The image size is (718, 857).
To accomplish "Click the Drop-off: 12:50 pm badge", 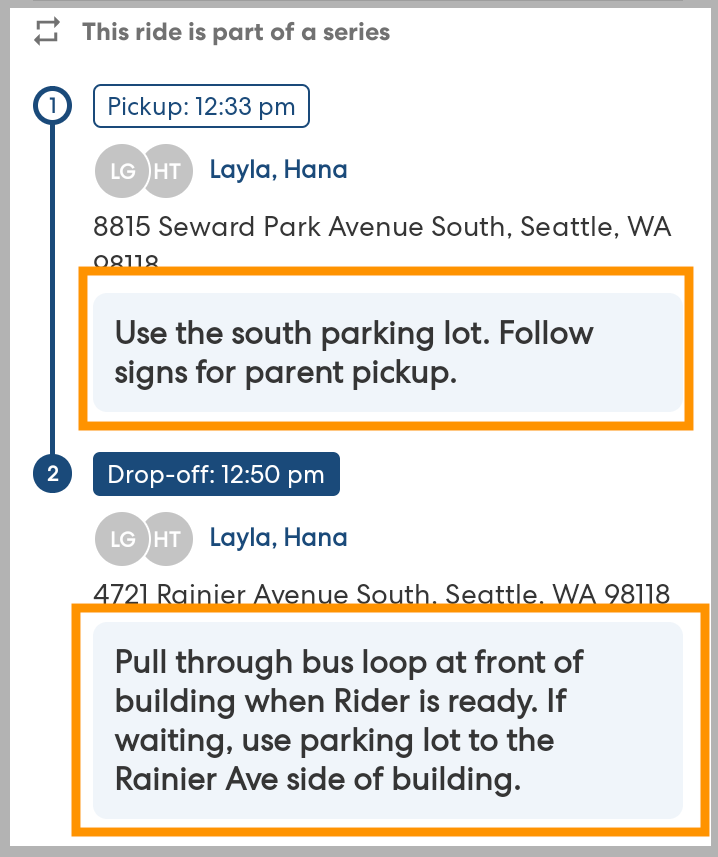I will 216,475.
